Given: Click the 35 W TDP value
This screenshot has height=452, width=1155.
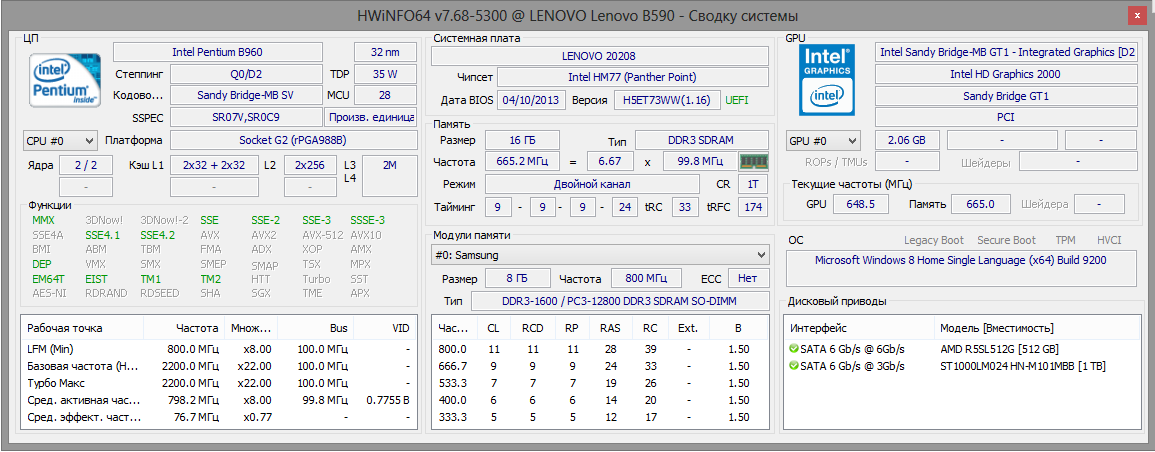Looking at the screenshot, I should pyautogui.click(x=385, y=74).
